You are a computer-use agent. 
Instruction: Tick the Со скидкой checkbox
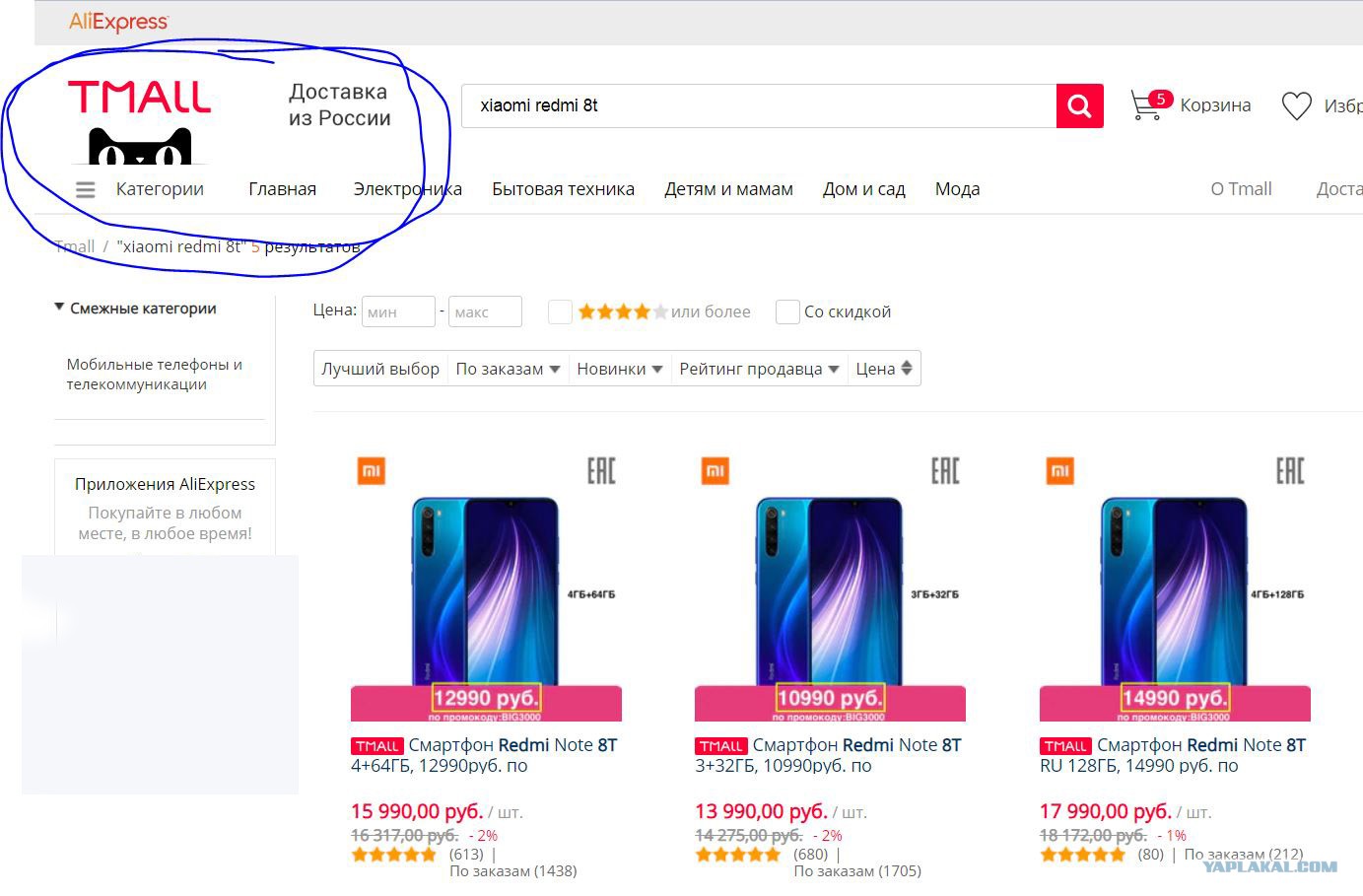(787, 311)
